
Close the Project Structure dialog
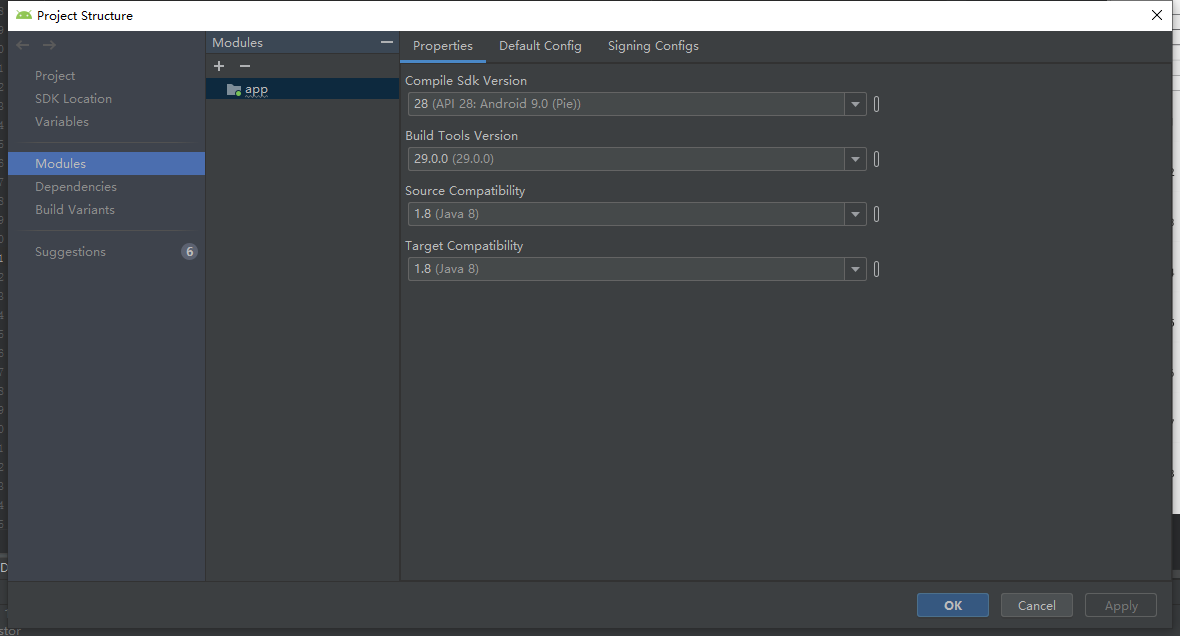click(1157, 15)
